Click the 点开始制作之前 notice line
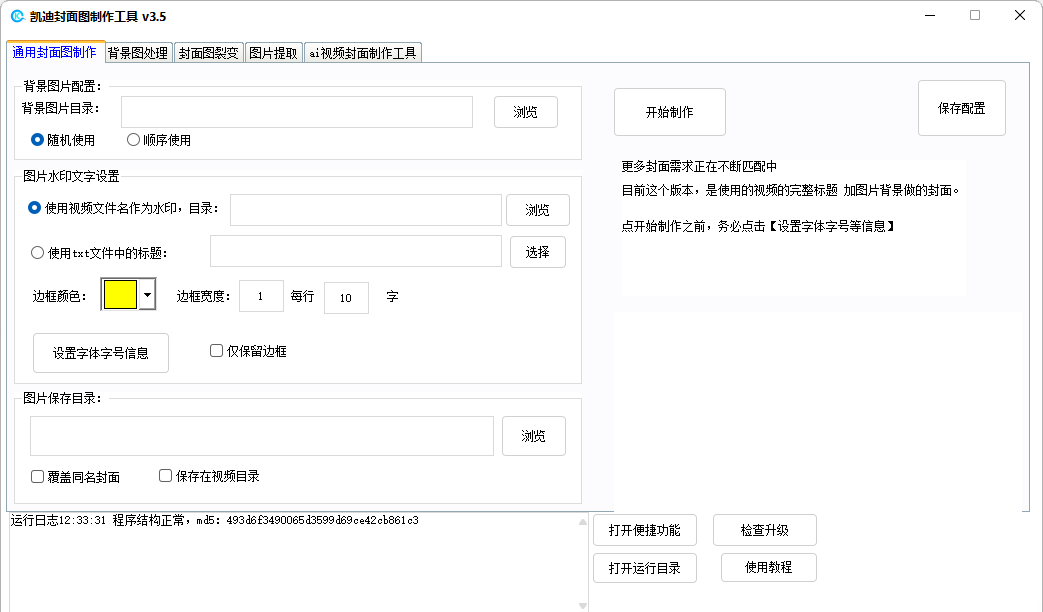Viewport: 1043px width, 612px height. point(758,226)
